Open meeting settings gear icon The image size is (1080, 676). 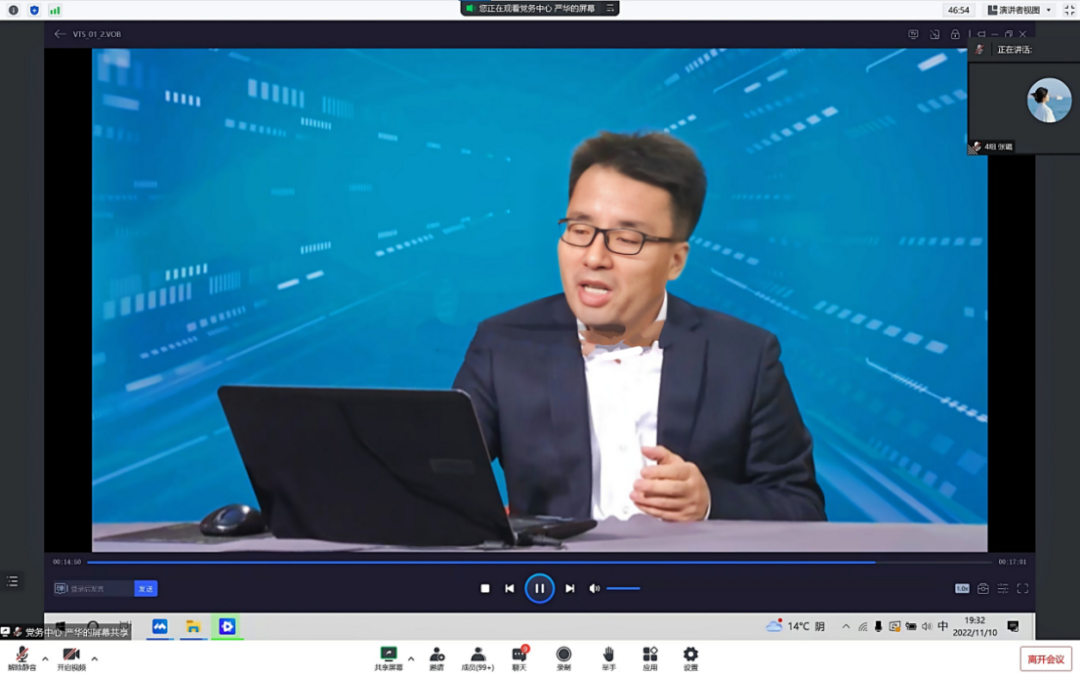coord(690,655)
